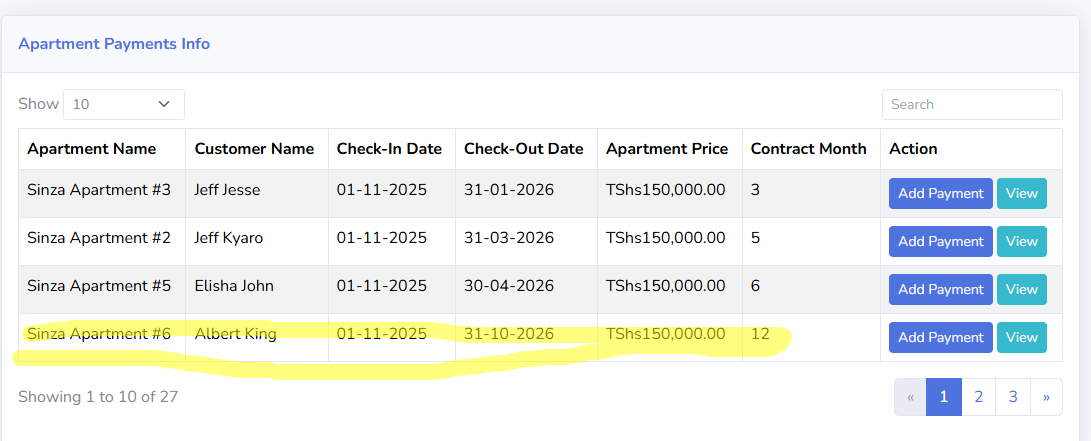Select current page 1 in pagination

point(943,397)
